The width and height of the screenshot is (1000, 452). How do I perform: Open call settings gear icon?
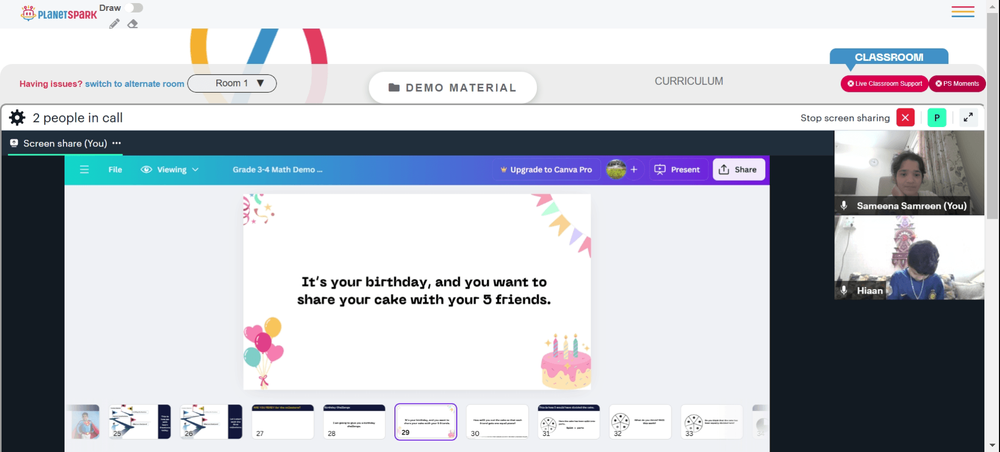[17, 118]
